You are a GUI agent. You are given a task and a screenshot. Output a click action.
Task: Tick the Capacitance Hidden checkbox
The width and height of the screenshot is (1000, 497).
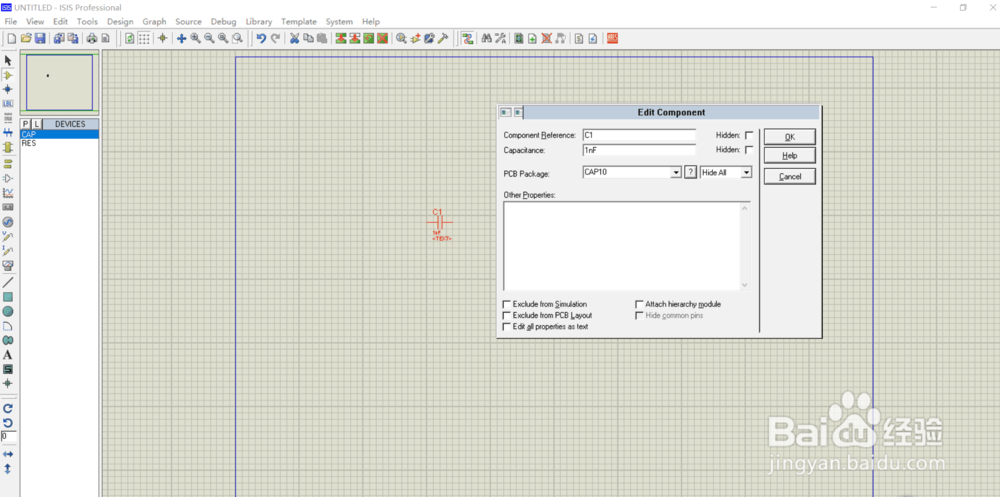[749, 150]
